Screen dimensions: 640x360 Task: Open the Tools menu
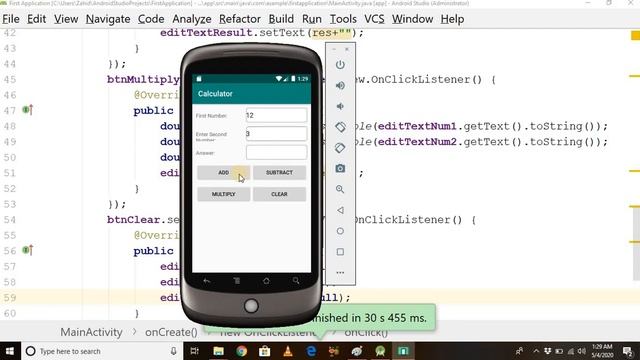[343, 19]
